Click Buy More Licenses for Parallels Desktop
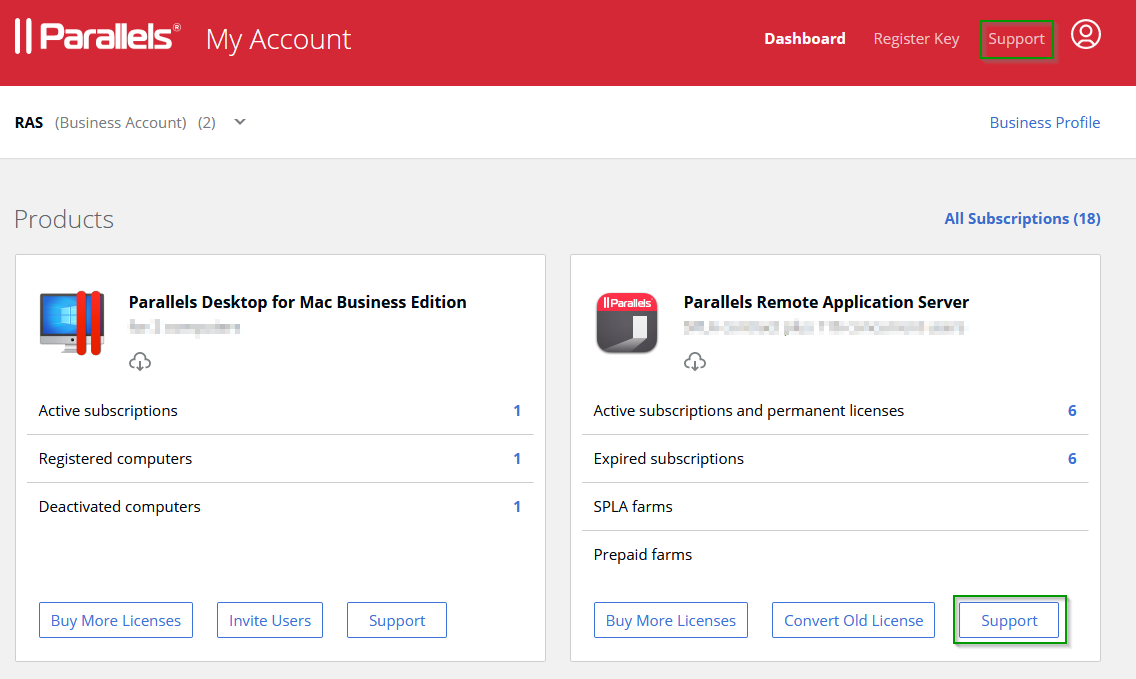The image size is (1136, 679). [x=116, y=620]
